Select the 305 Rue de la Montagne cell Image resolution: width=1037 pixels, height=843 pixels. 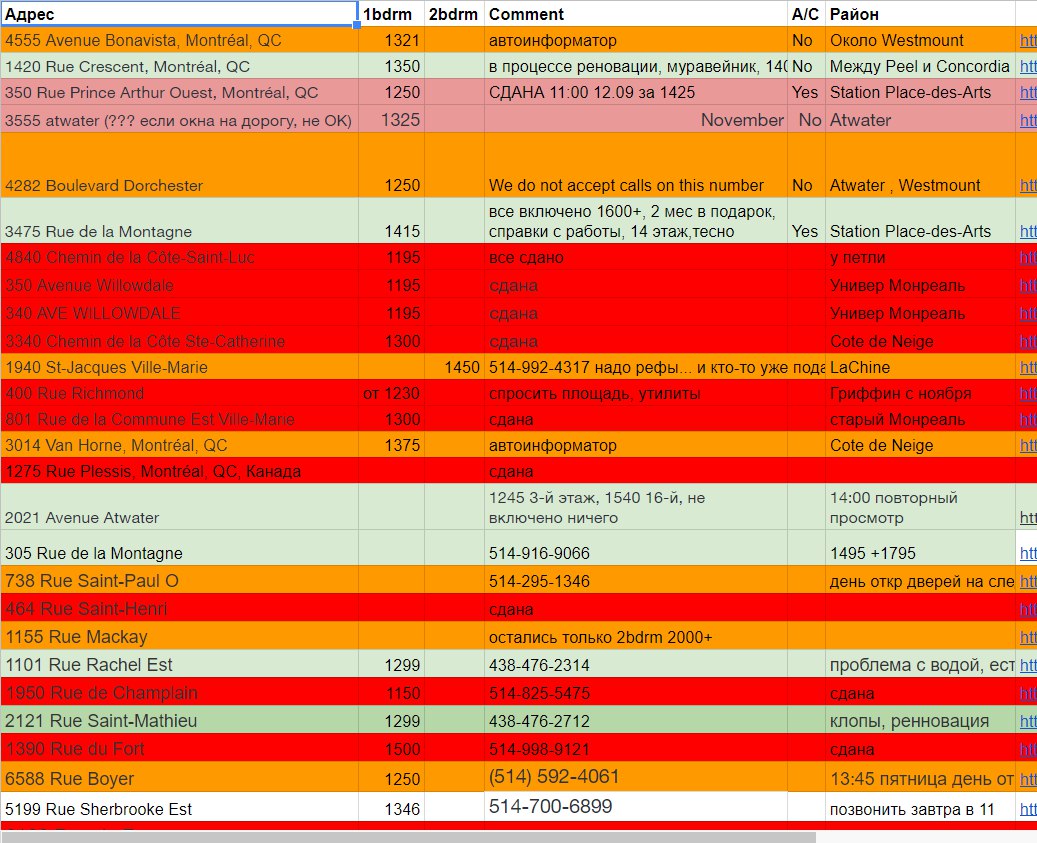pyautogui.click(x=179, y=547)
